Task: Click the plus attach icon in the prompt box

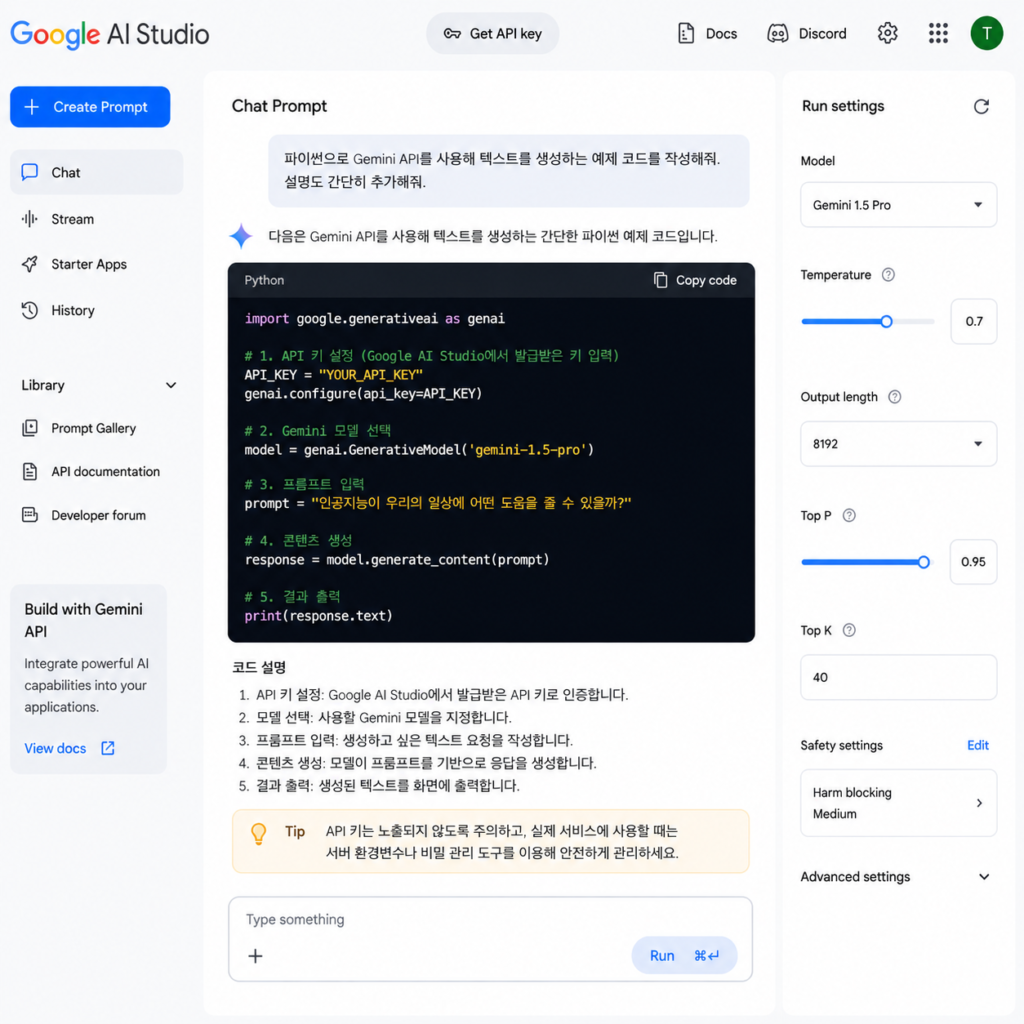Action: click(255, 956)
